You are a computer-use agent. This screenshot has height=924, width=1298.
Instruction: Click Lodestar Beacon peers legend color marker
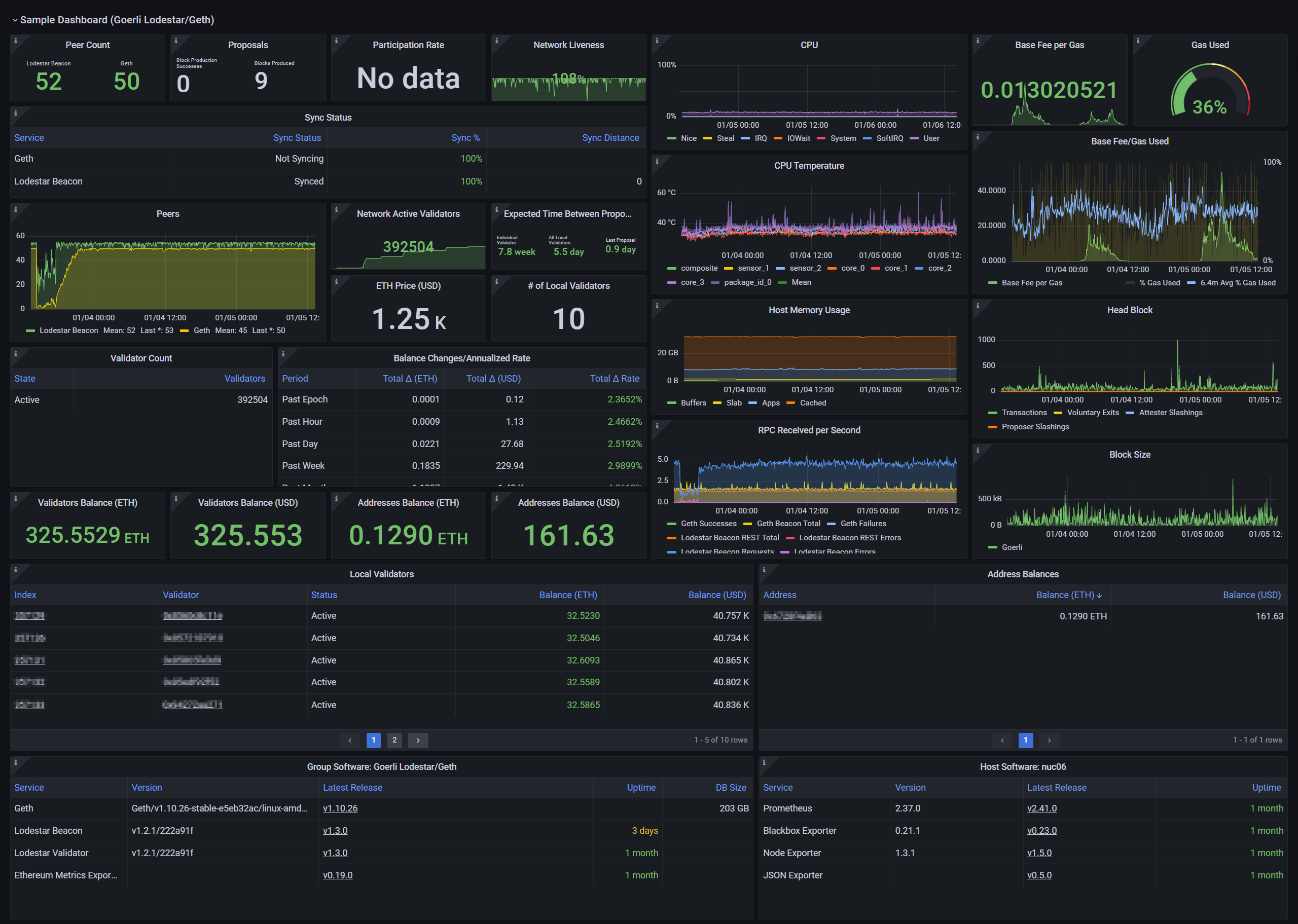(31, 331)
